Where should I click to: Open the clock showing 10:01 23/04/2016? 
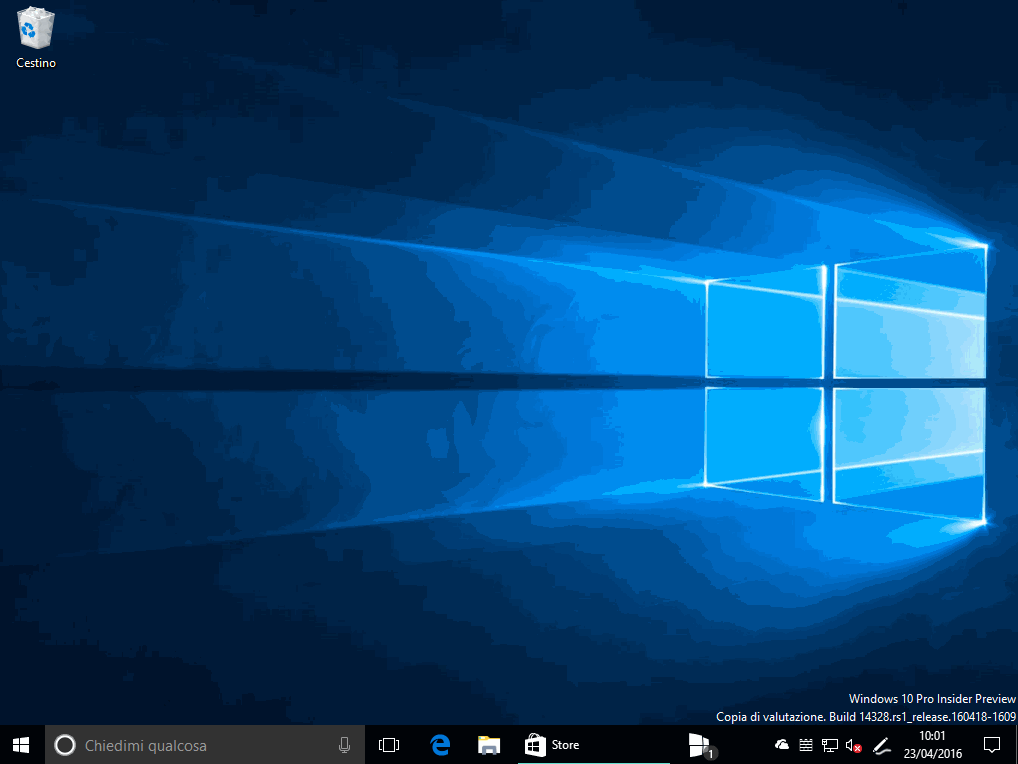(x=933, y=745)
